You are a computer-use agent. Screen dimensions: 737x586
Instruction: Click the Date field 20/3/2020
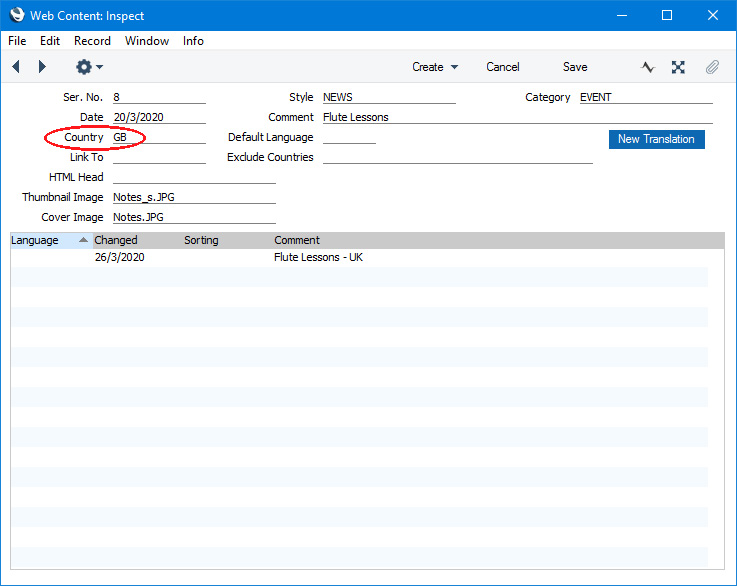[x=159, y=117]
